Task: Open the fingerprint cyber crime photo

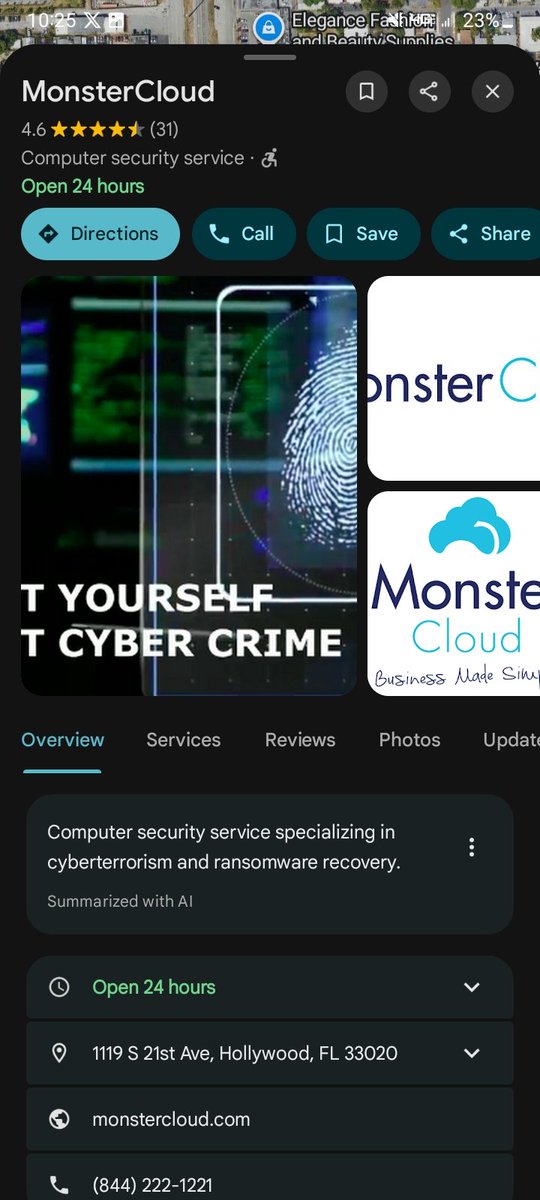Action: 189,485
